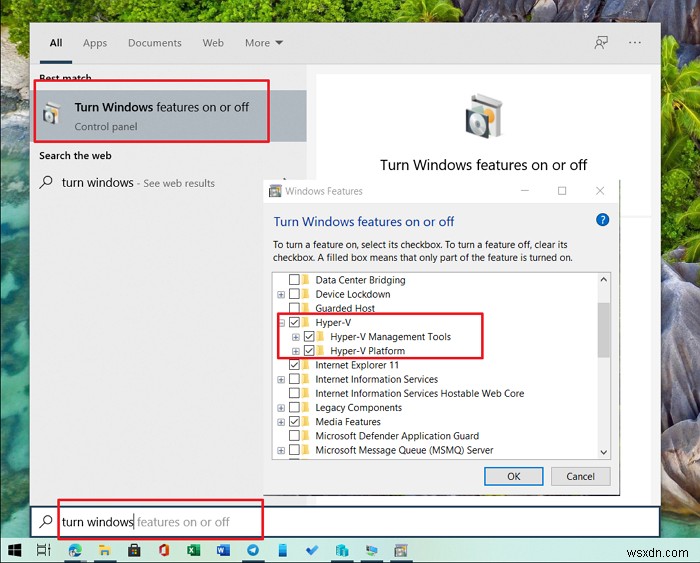This screenshot has height=563, width=700.
Task: Open Excel from the taskbar
Action: 193,550
